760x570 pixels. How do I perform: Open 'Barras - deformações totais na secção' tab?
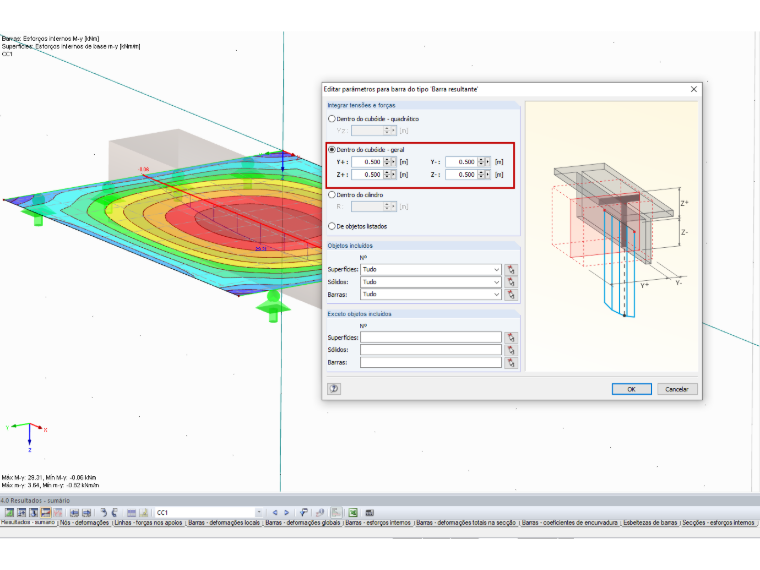(466, 522)
